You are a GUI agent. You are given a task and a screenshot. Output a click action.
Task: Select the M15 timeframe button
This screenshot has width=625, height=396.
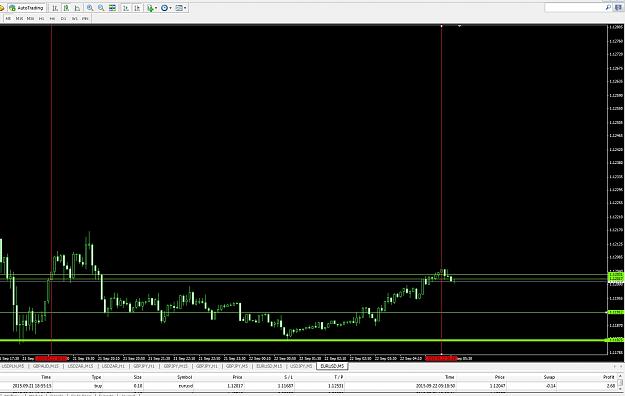click(19, 18)
